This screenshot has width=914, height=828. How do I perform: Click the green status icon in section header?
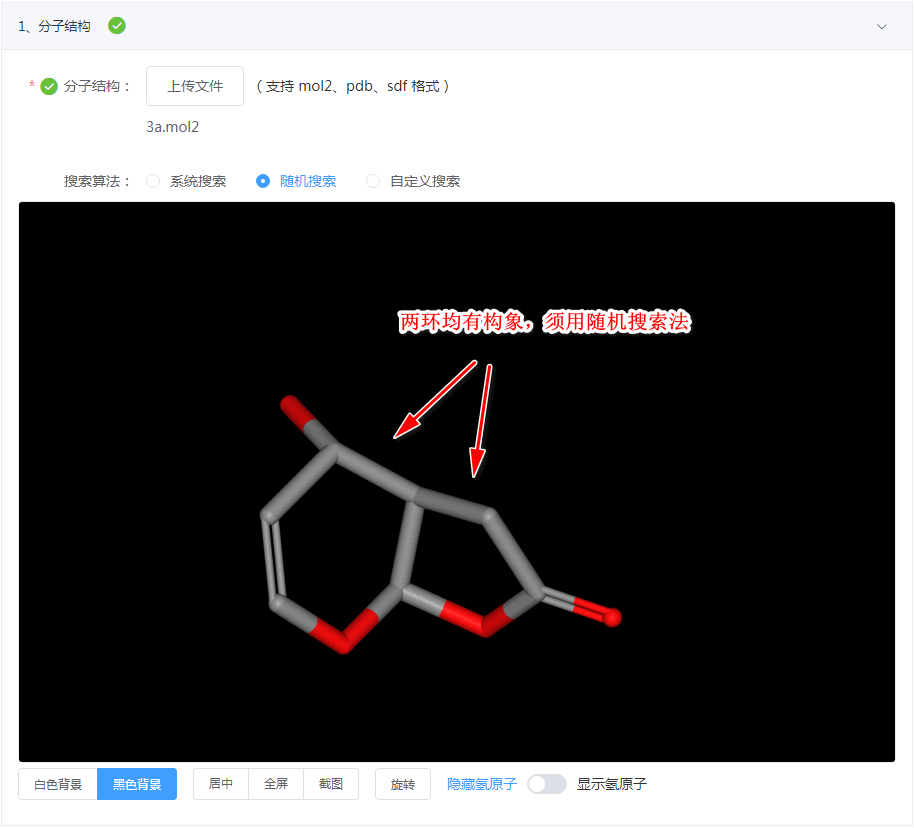116,26
